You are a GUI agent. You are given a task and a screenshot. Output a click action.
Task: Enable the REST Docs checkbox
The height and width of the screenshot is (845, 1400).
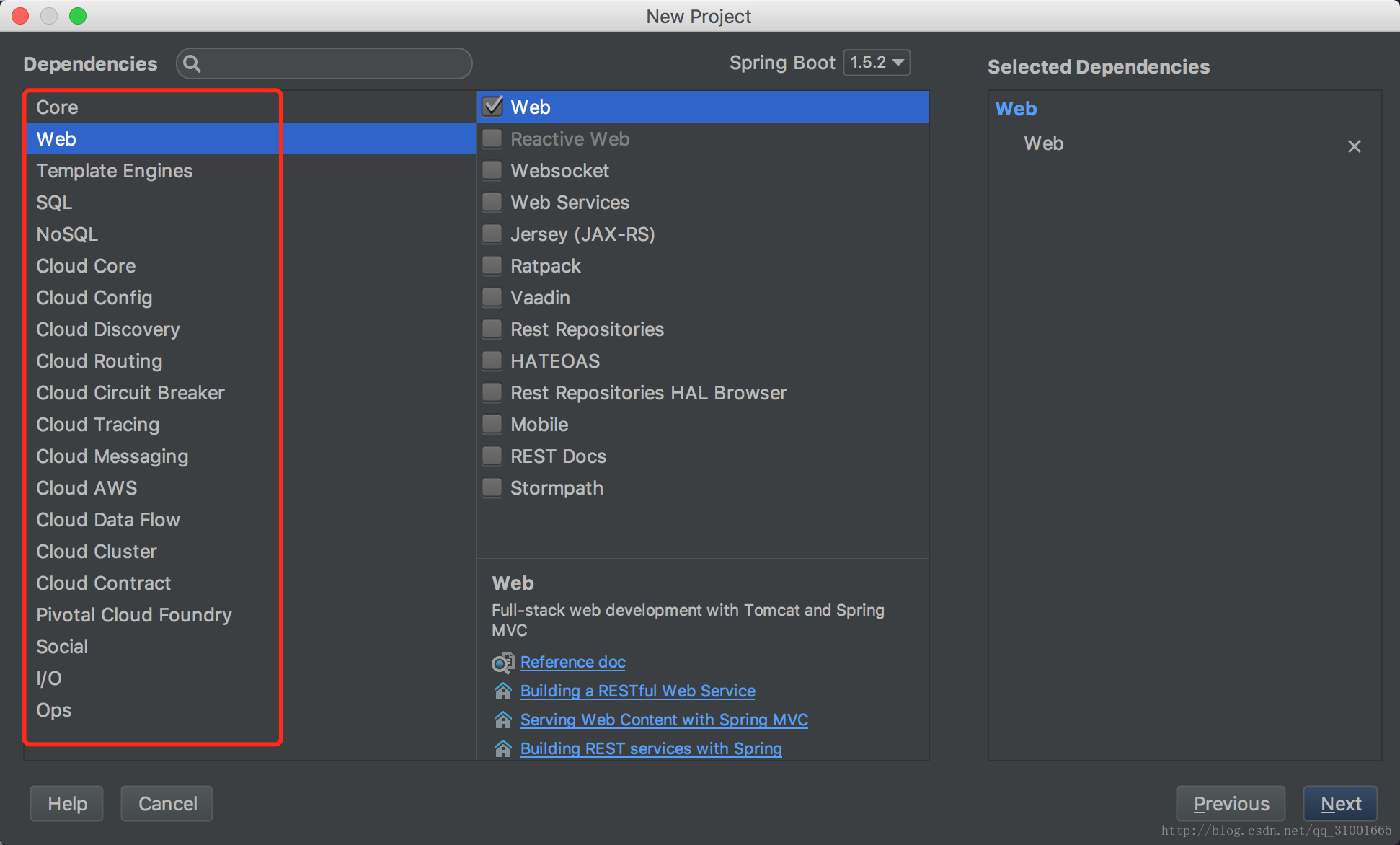point(492,456)
